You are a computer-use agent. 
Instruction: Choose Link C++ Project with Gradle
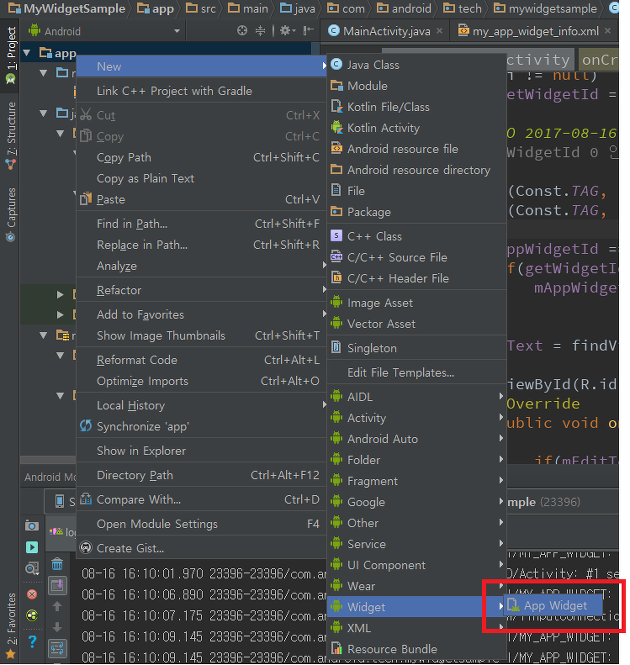pyautogui.click(x=201, y=91)
